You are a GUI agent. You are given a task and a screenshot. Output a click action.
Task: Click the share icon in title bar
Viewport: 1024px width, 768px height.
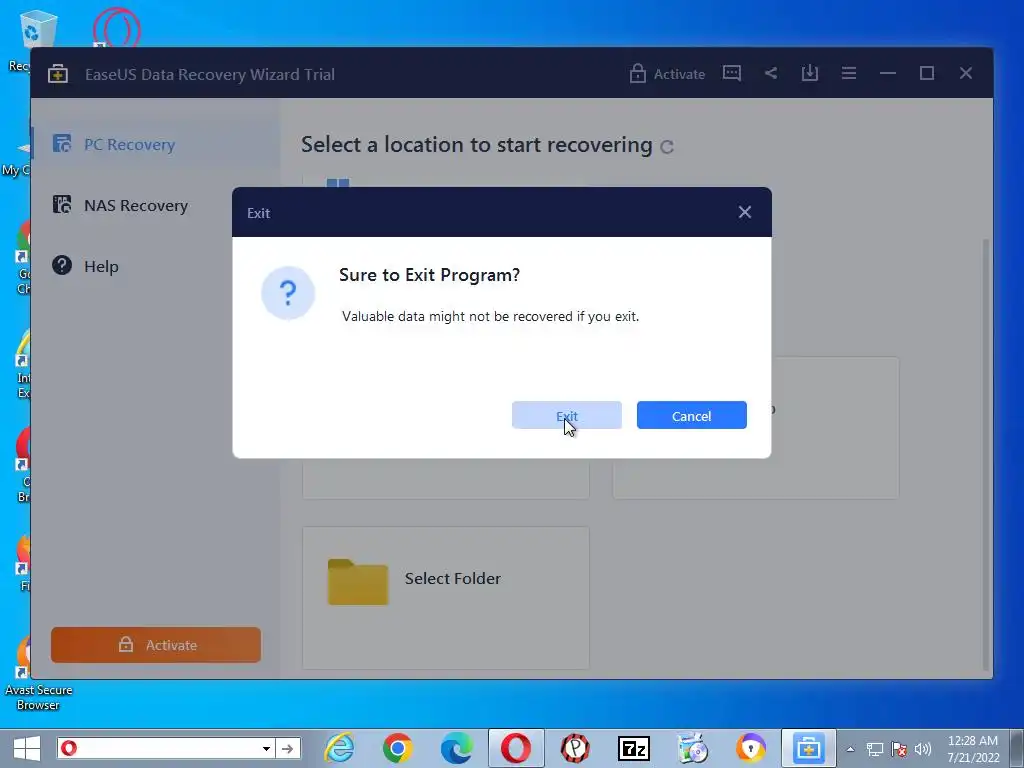[771, 73]
